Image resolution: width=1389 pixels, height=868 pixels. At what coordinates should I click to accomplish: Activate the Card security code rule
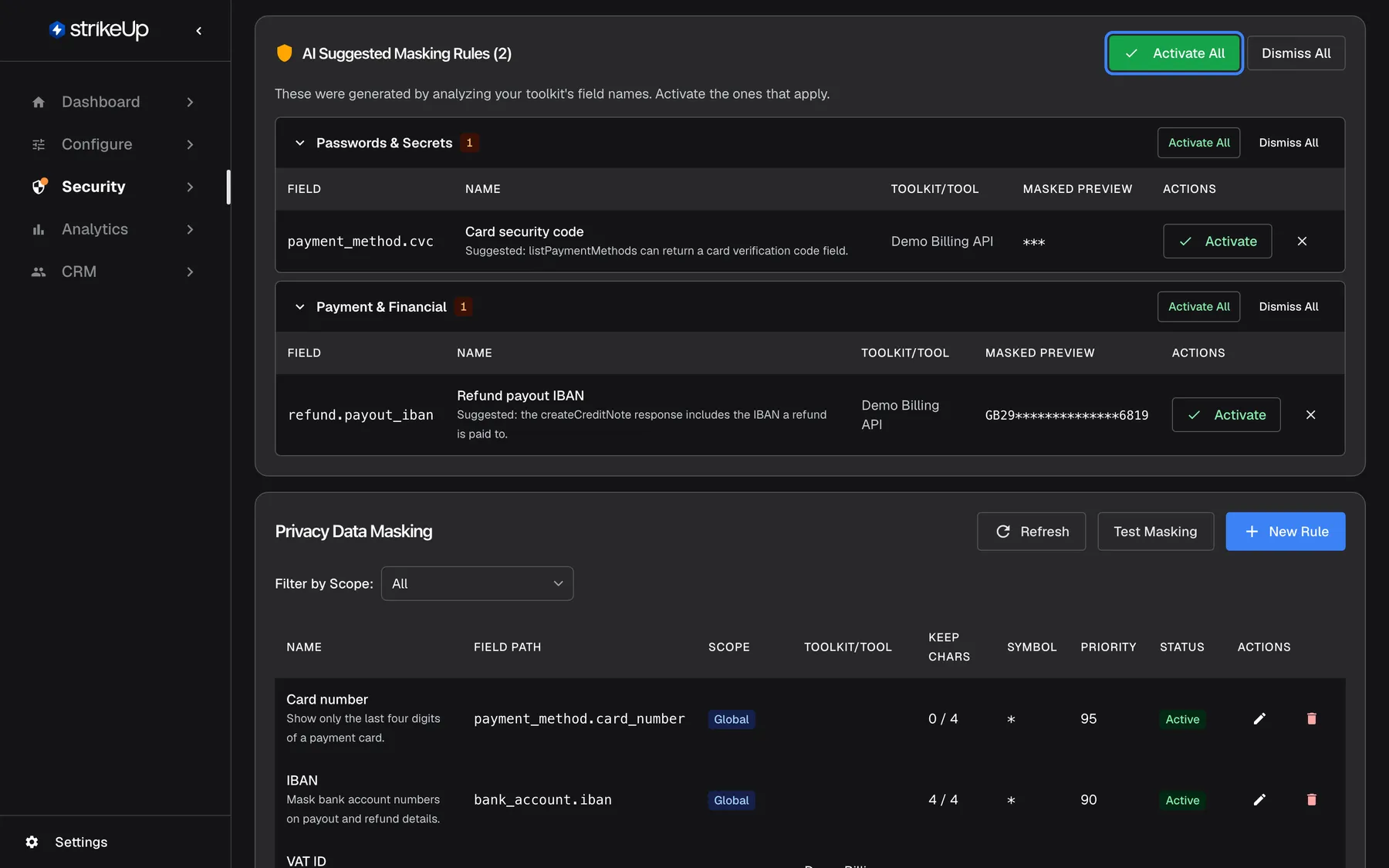click(x=1218, y=241)
